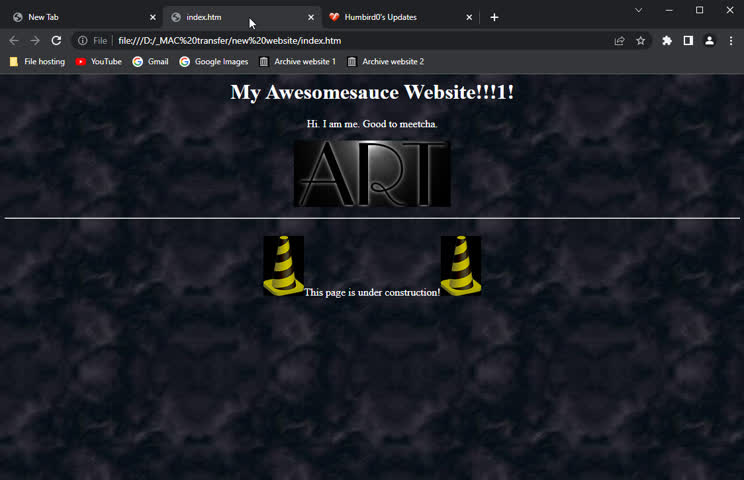The height and width of the screenshot is (480, 744).
Task: Click the Share this page icon
Action: tap(619, 41)
